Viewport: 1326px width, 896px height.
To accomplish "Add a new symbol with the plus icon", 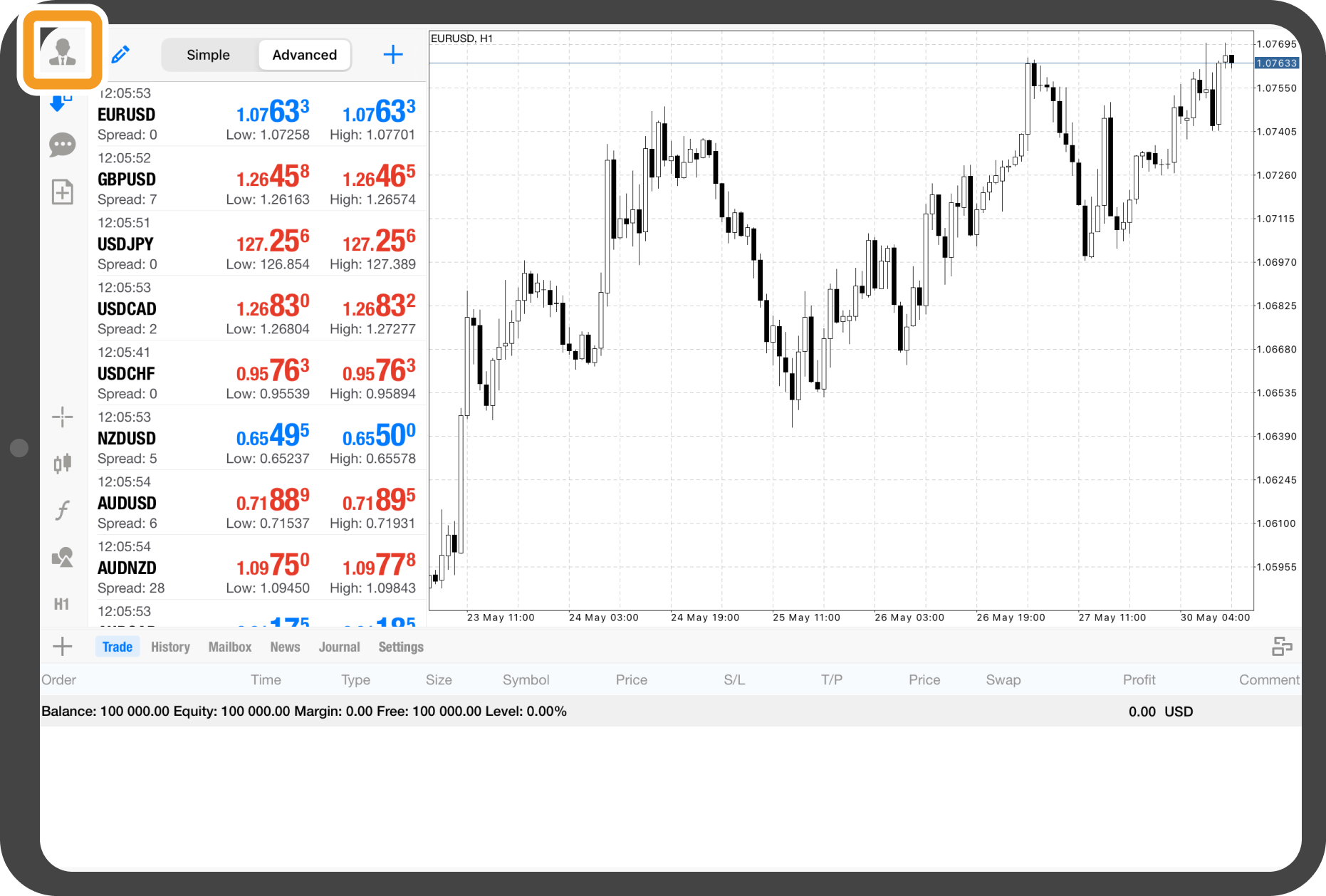I will tap(393, 55).
